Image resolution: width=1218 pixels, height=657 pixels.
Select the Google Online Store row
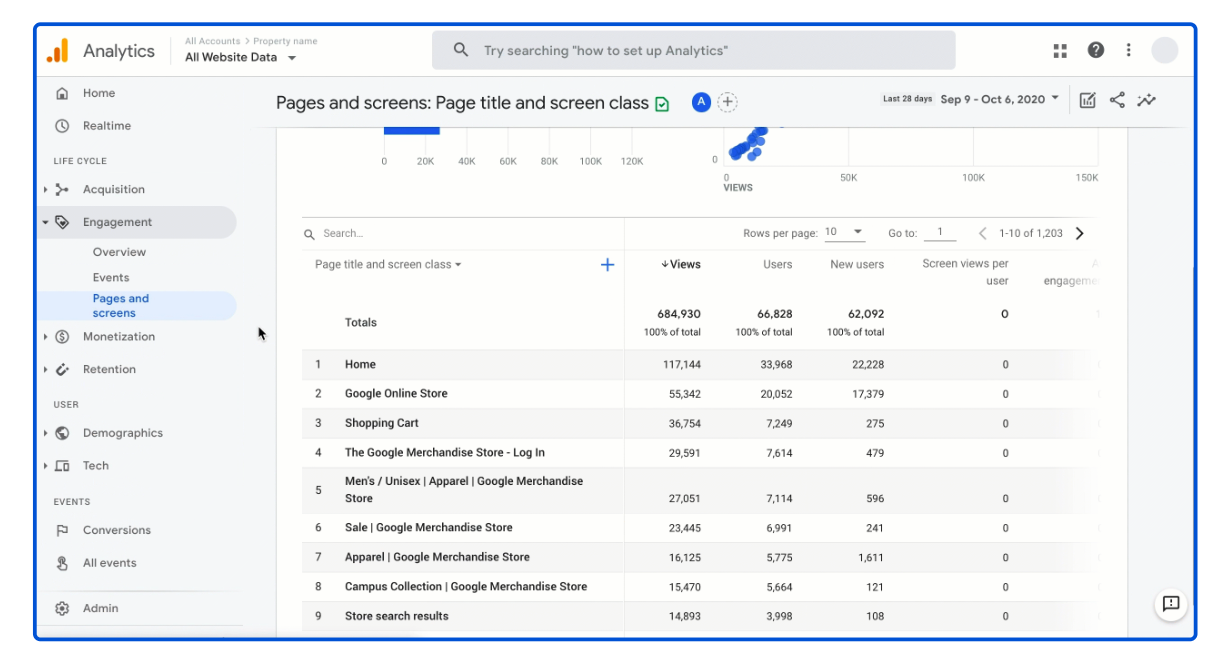click(x=700, y=394)
